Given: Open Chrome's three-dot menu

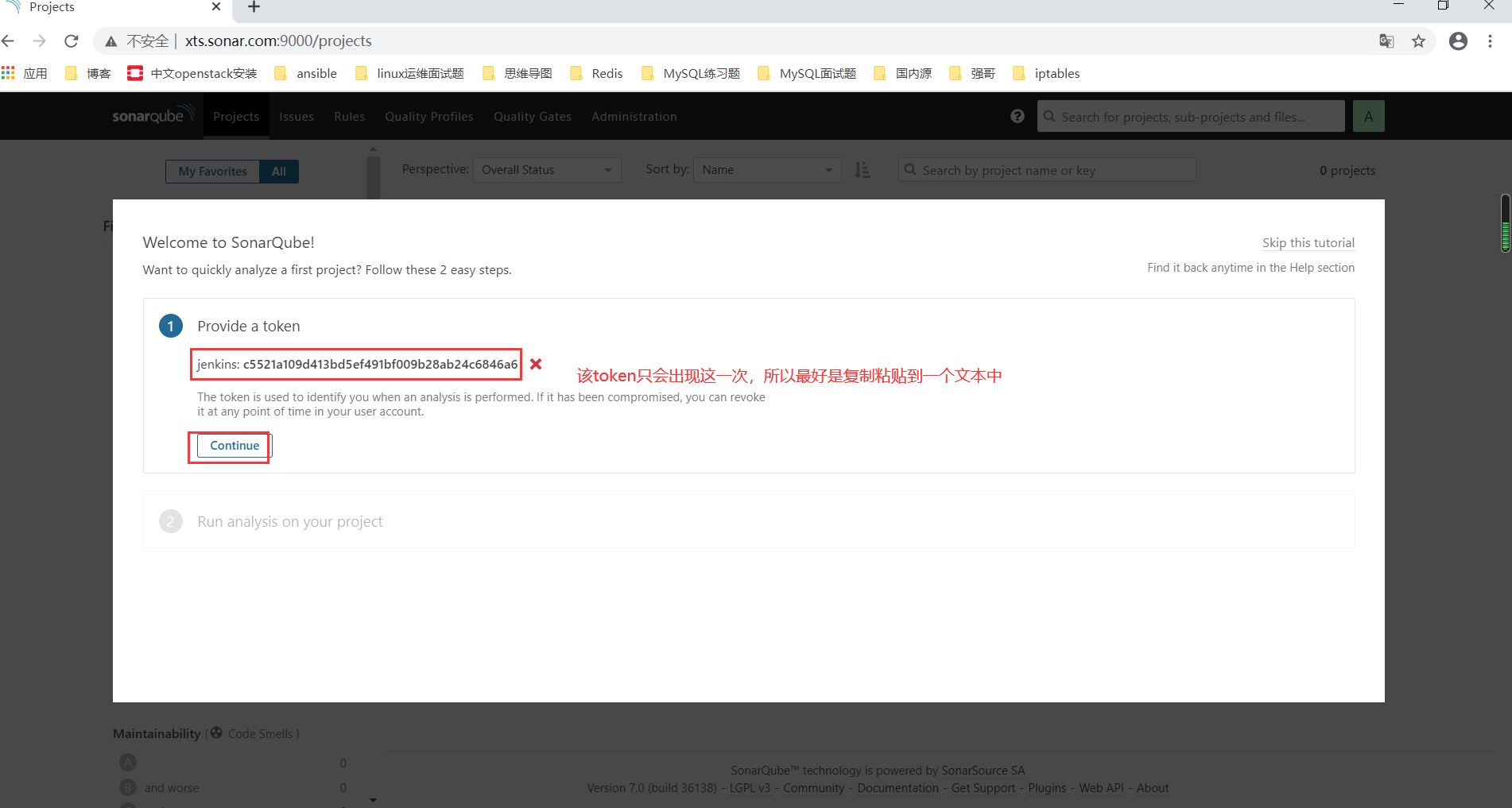Looking at the screenshot, I should pyautogui.click(x=1491, y=41).
